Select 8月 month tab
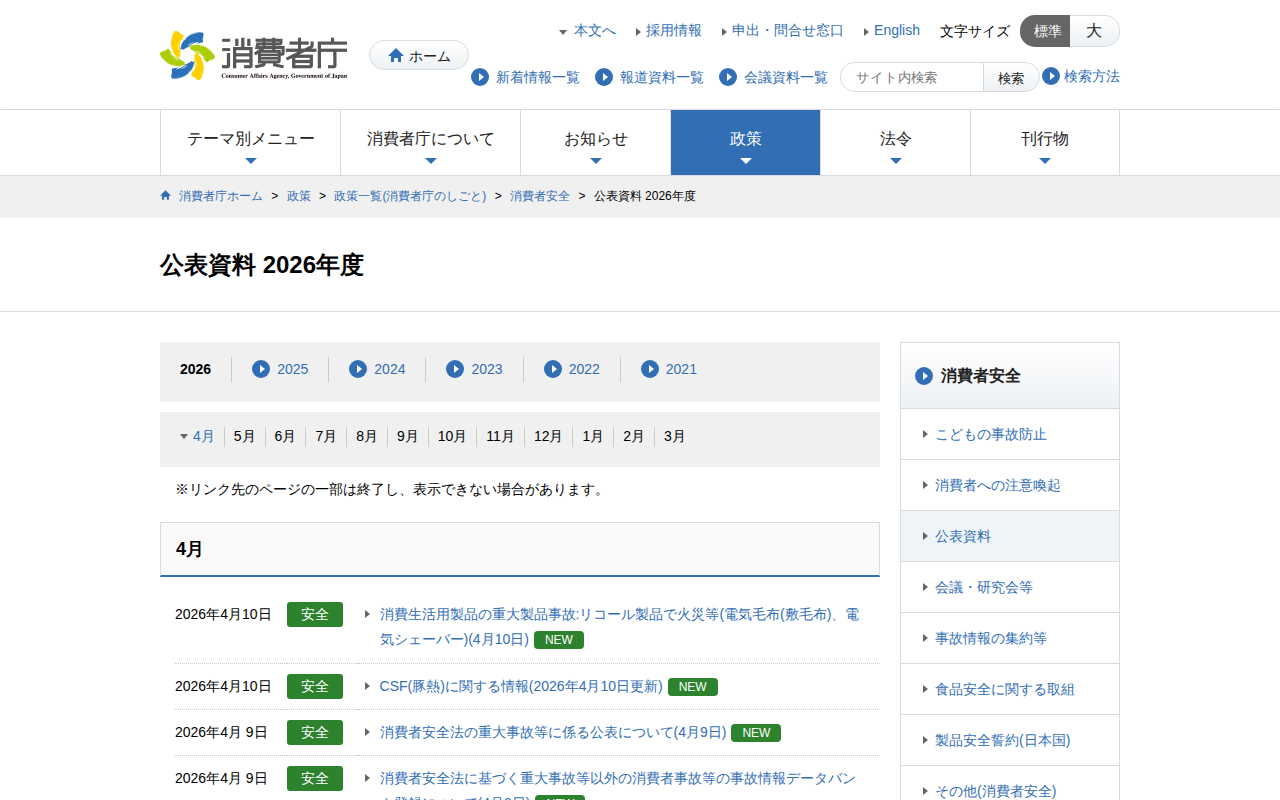Viewport: 1280px width, 800px height. click(367, 436)
